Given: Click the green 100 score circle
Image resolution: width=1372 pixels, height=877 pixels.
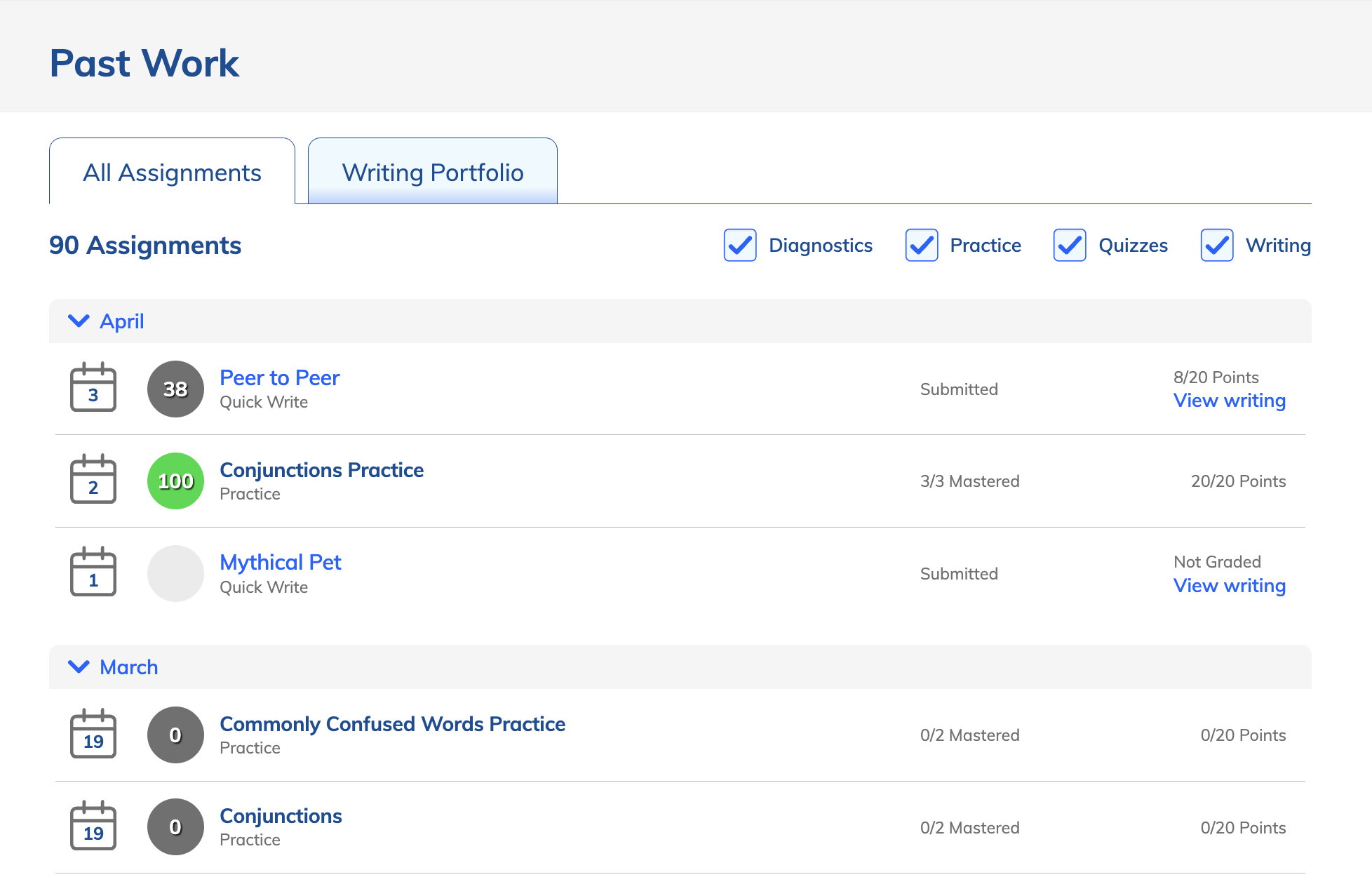Looking at the screenshot, I should pyautogui.click(x=175, y=480).
